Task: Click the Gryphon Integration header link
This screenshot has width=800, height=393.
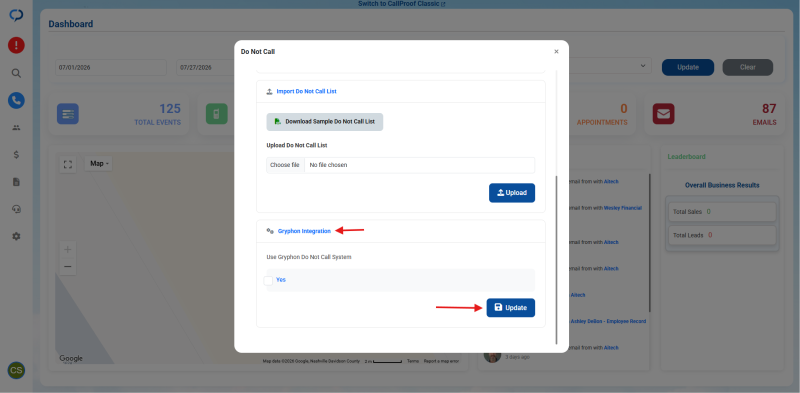Action: point(304,231)
